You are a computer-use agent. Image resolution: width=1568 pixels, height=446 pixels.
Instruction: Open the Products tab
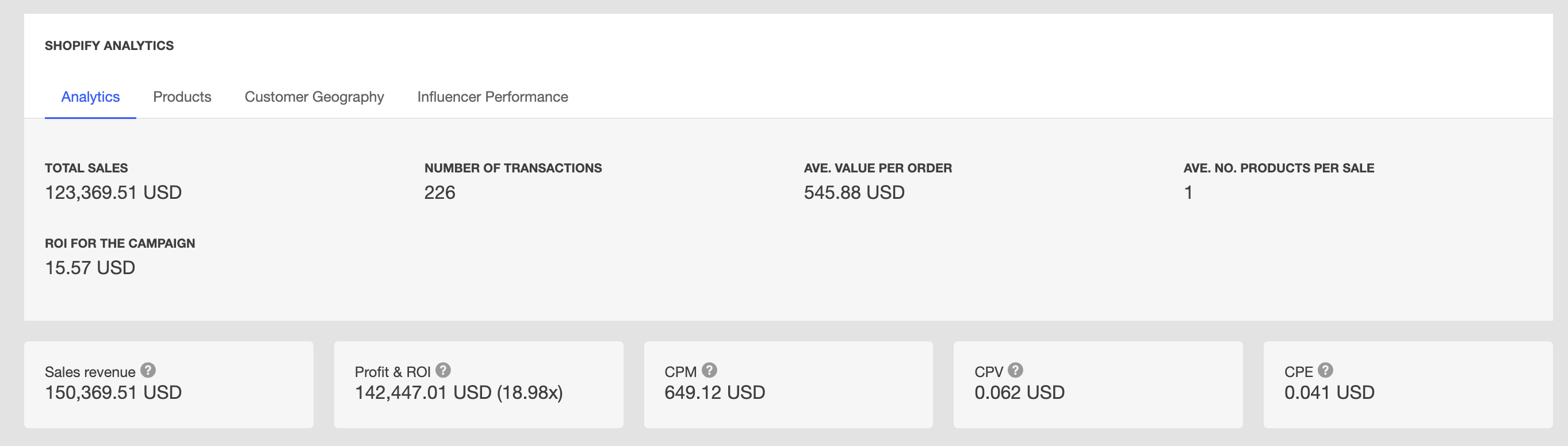tap(182, 97)
